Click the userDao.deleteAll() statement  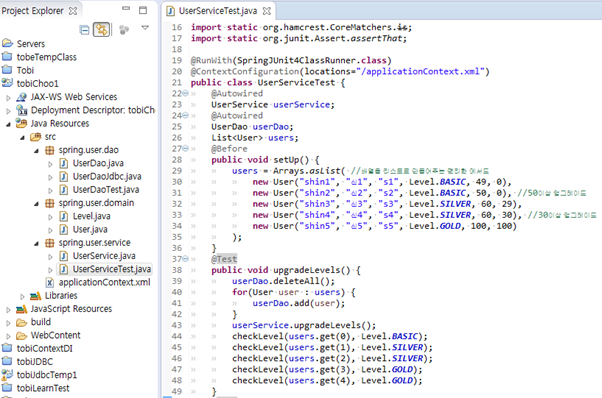pyautogui.click(x=283, y=281)
